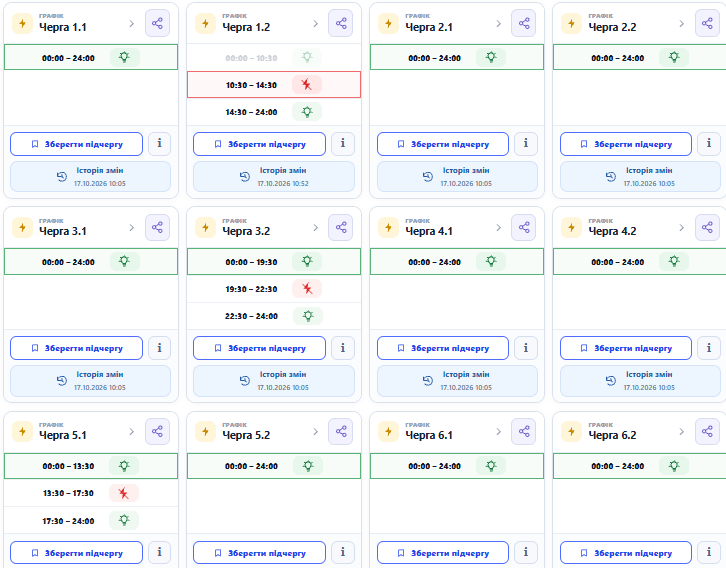This screenshot has height=568, width=726.
Task: Save subqueue Черга 1.1
Action: (76, 144)
